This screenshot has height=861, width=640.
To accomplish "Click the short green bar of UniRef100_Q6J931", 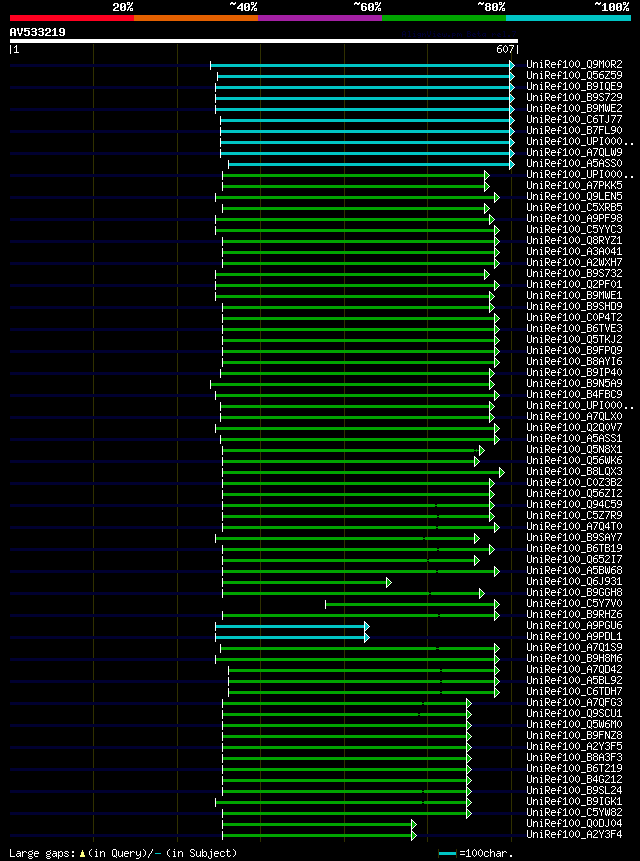I will coord(307,582).
